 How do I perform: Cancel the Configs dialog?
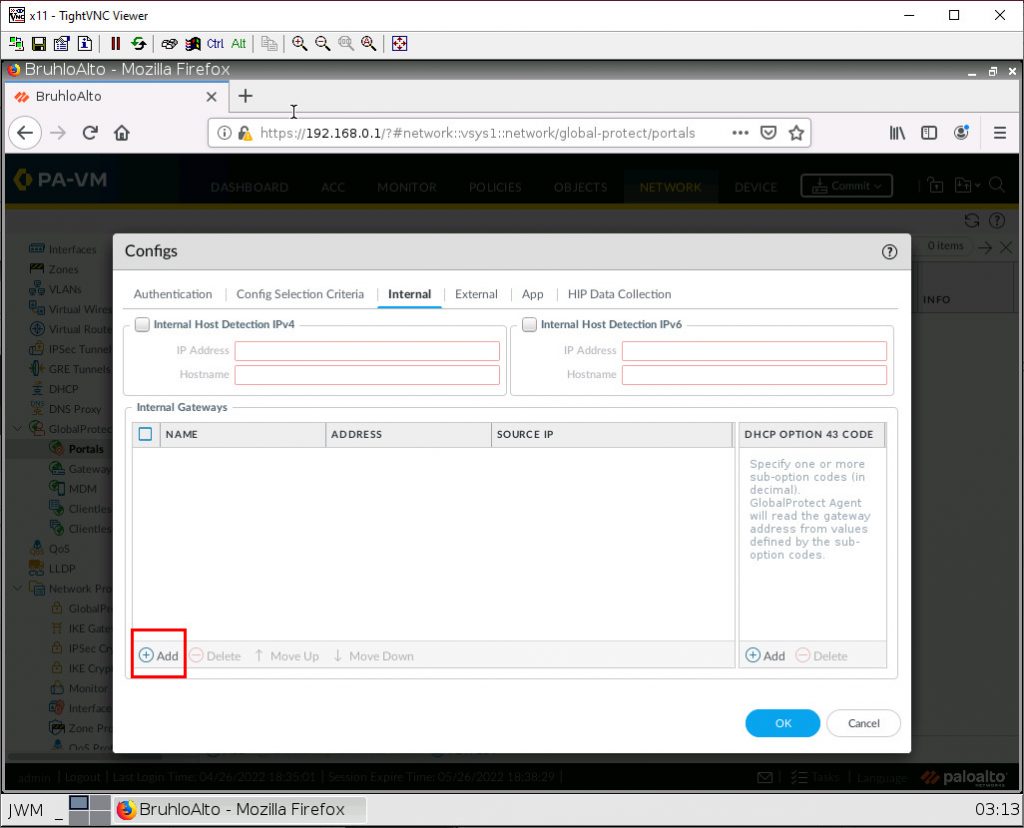pyautogui.click(x=862, y=723)
